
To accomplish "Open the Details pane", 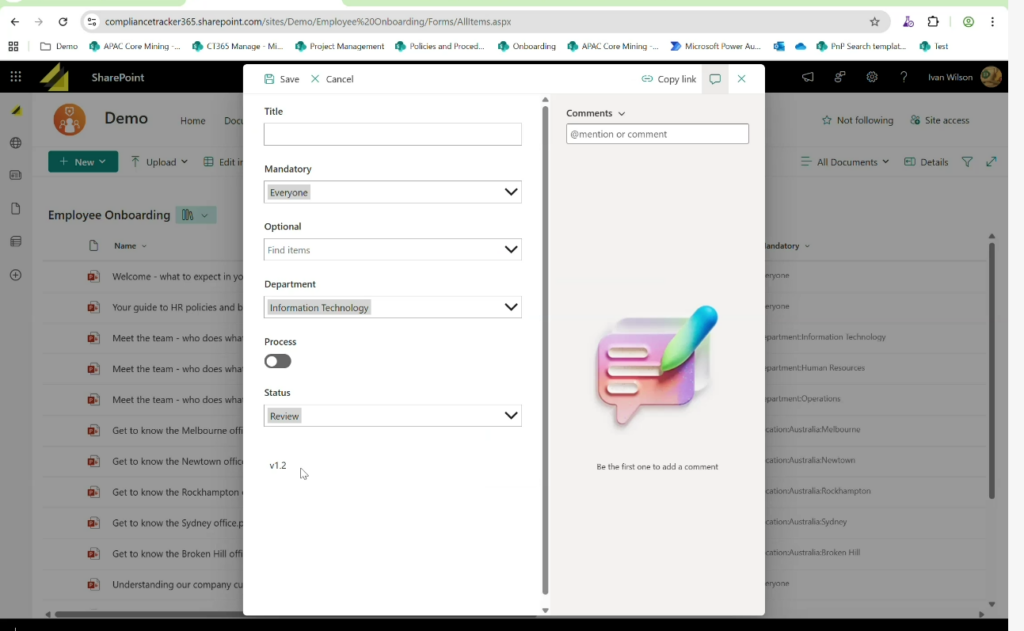I will pyautogui.click(x=926, y=162).
